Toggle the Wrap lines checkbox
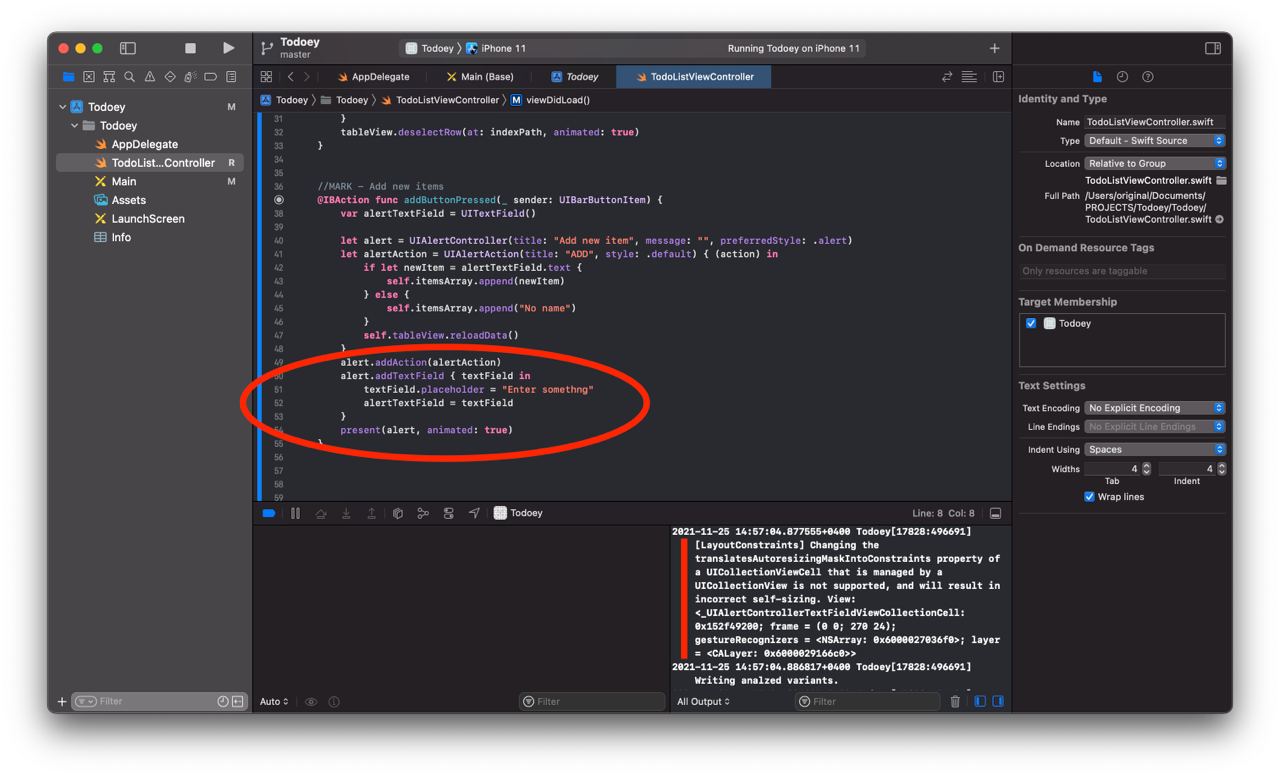1280x776 pixels. 1089,497
